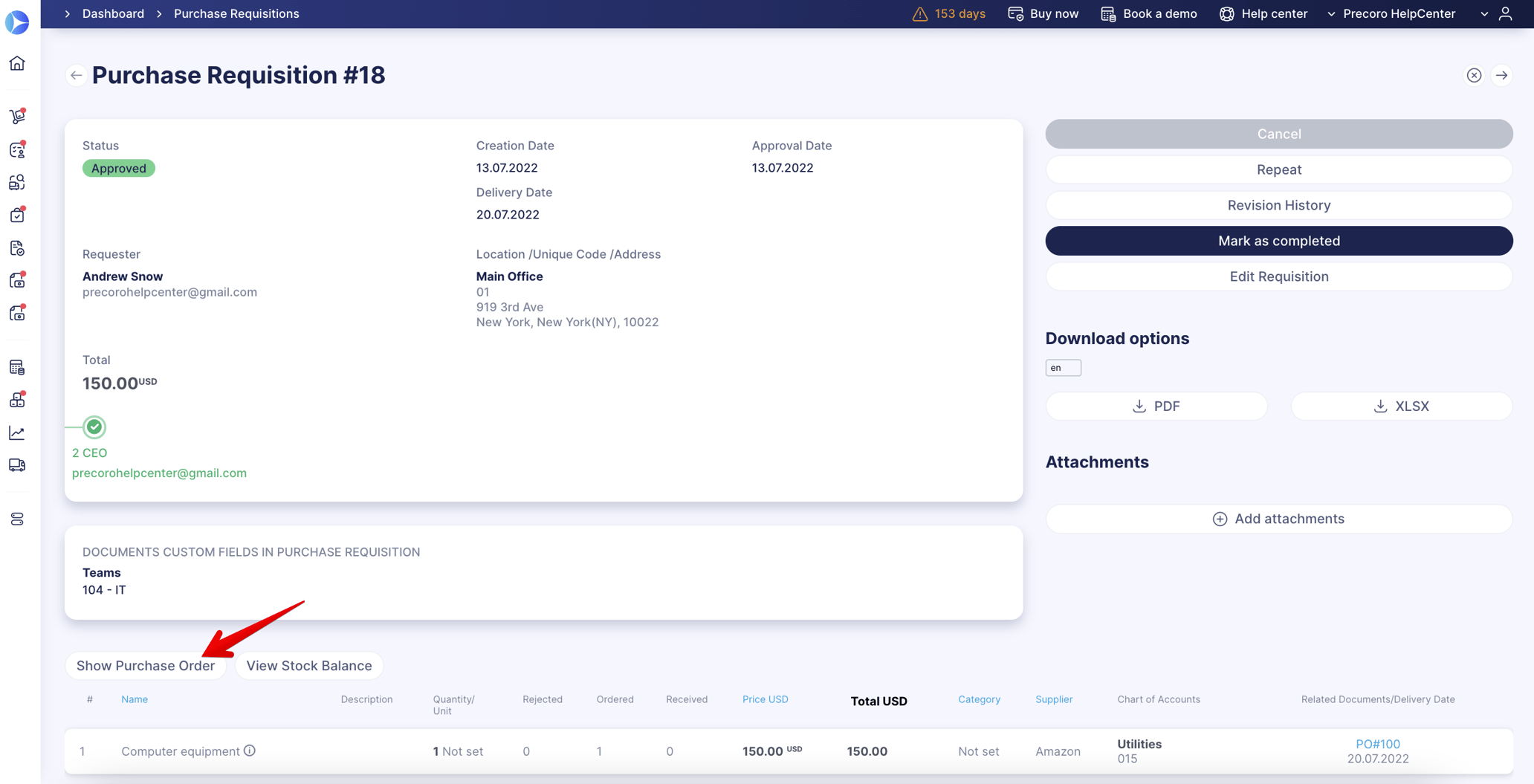
Task: Click the delivery truck sidebar icon
Action: click(17, 465)
